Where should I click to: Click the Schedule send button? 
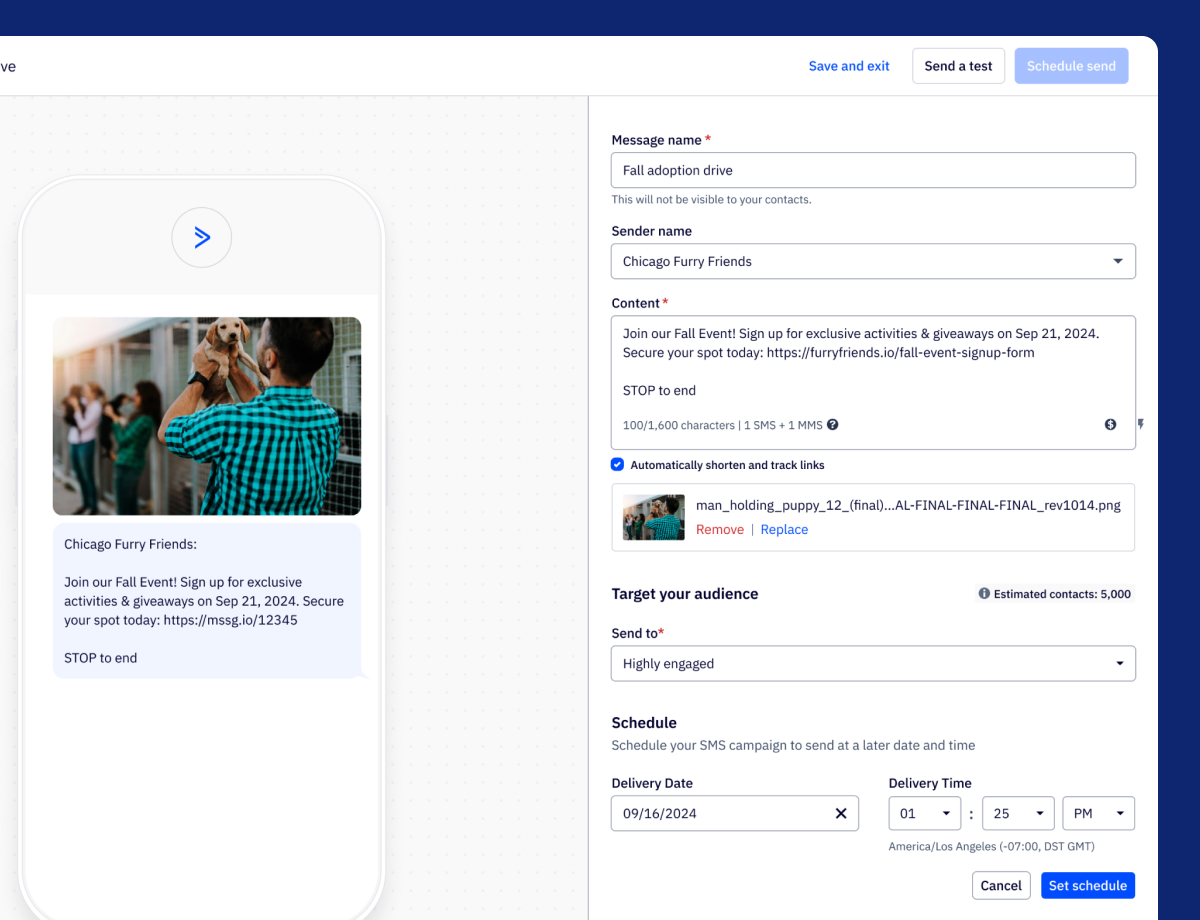coord(1071,66)
